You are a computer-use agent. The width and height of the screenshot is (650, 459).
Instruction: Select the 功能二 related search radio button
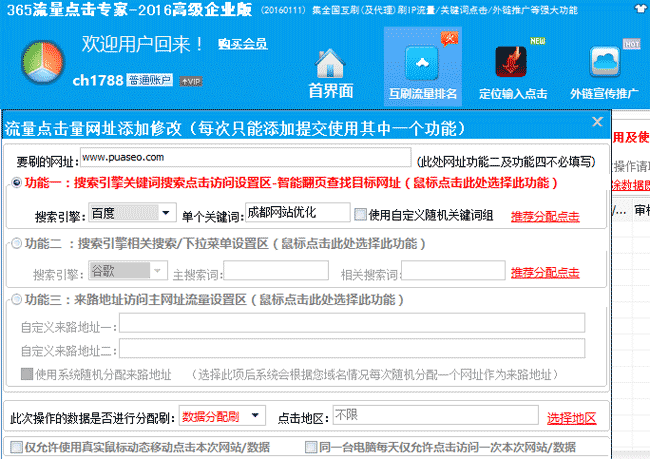(15, 242)
